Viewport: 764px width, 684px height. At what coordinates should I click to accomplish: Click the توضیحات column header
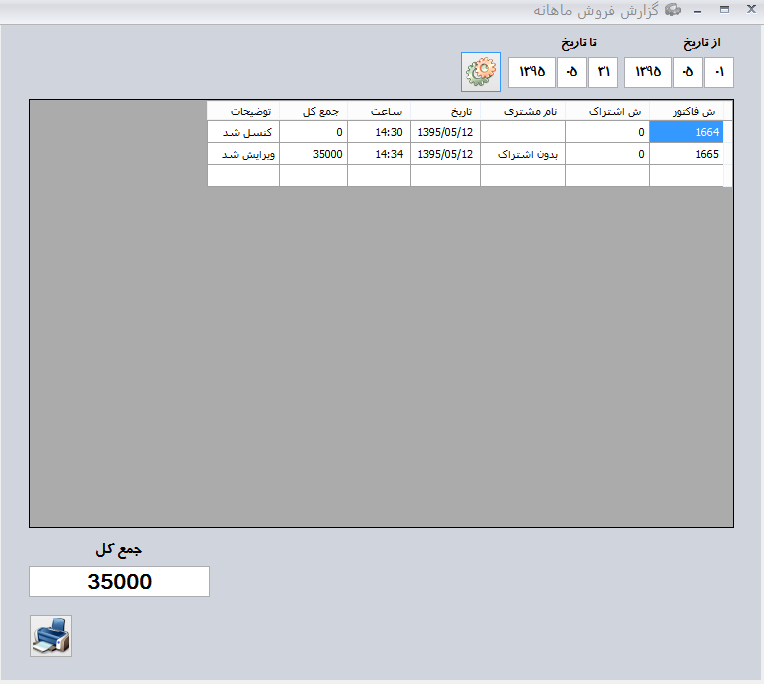(x=244, y=112)
